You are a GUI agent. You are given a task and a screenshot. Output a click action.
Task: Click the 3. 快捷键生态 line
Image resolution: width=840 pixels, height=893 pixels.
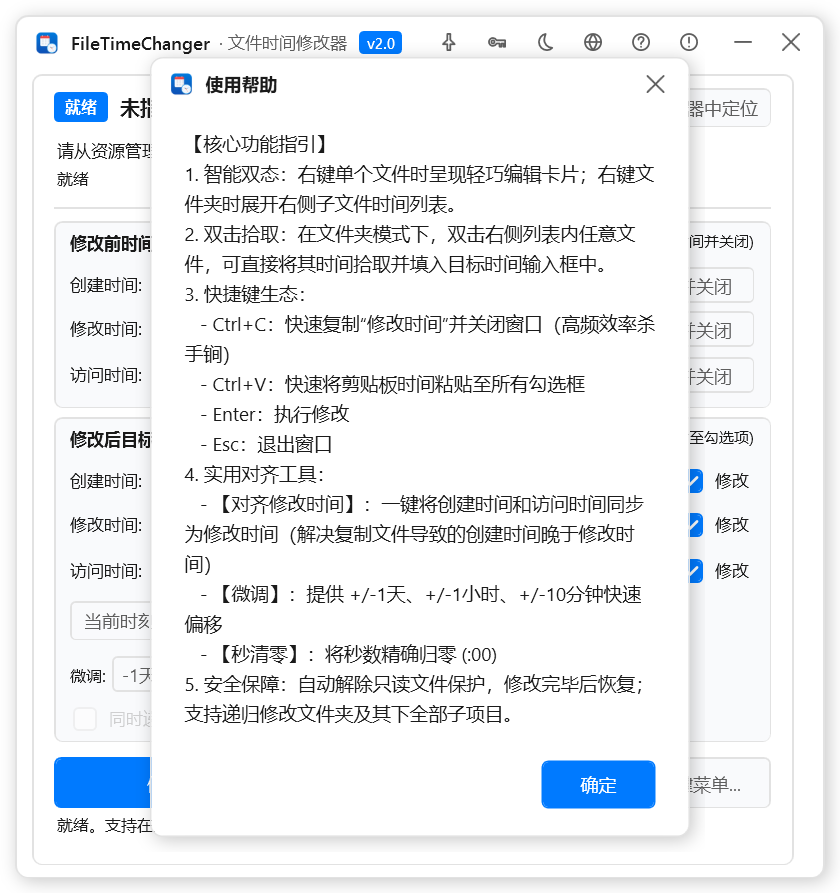245,294
